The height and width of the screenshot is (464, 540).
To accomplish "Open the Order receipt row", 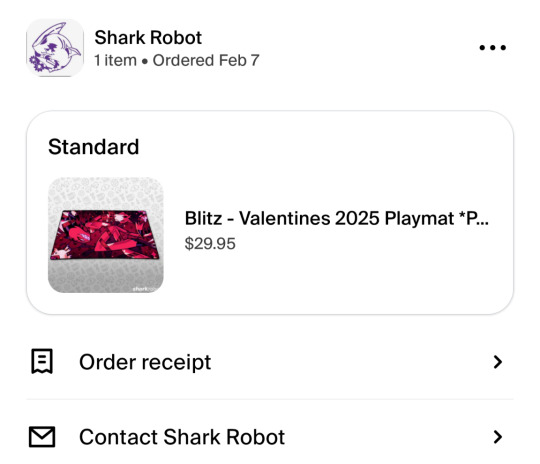I will (270, 362).
